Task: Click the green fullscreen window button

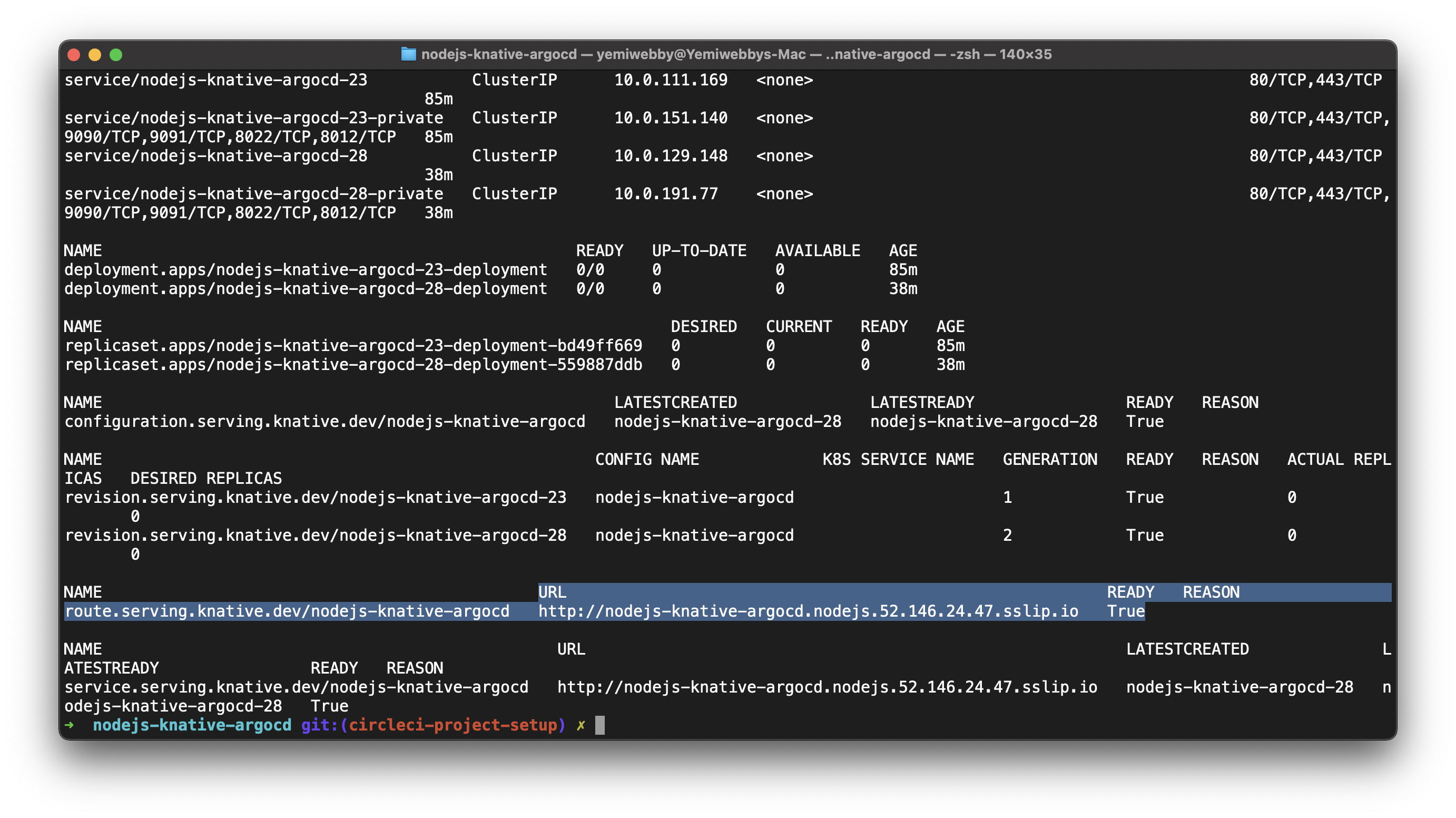Action: (x=116, y=55)
